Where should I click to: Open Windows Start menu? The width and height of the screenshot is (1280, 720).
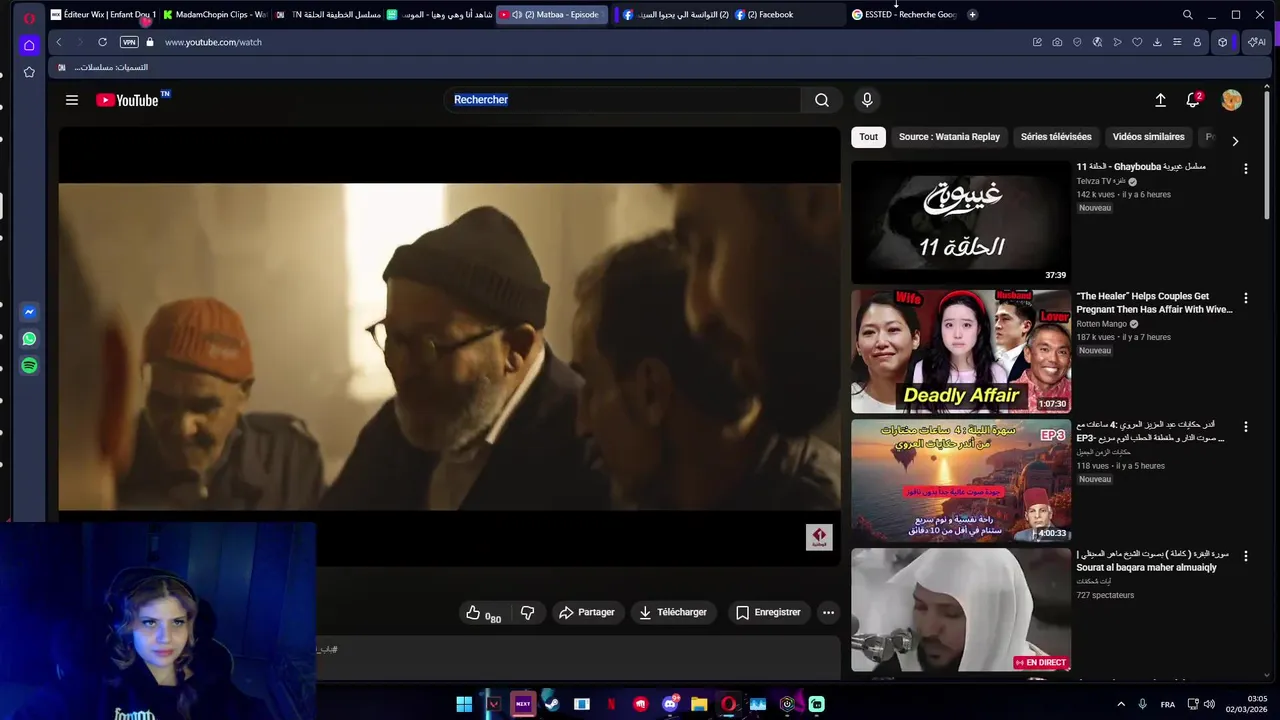(464, 704)
